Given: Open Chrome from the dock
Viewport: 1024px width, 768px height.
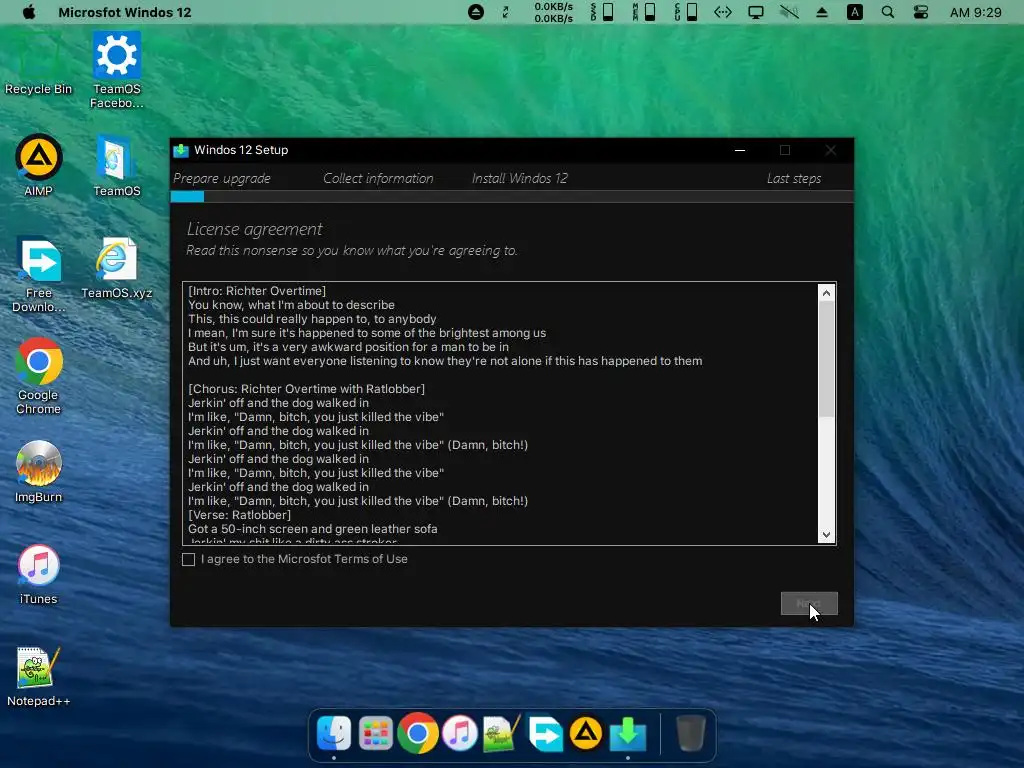Looking at the screenshot, I should click(x=417, y=733).
